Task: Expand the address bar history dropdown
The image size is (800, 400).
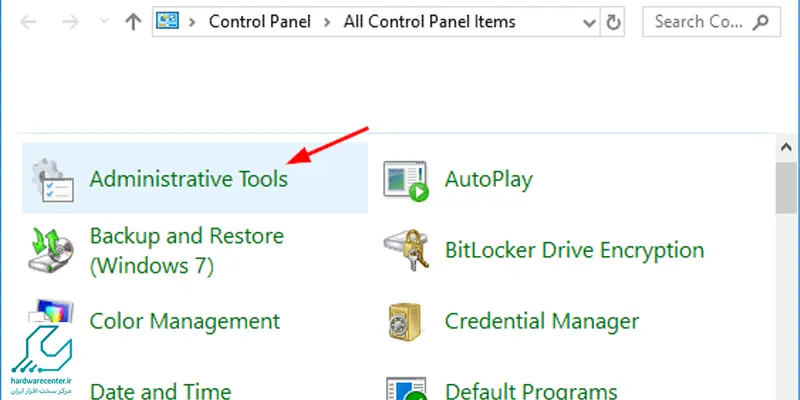Action: (589, 22)
